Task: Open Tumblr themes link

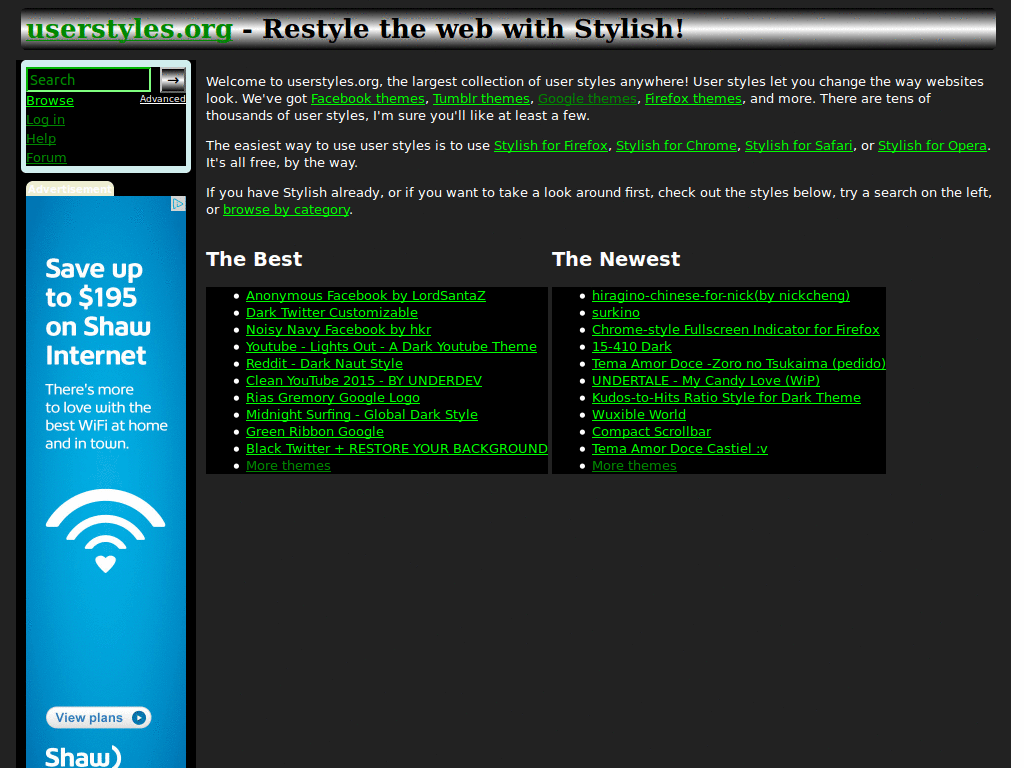Action: (x=481, y=99)
